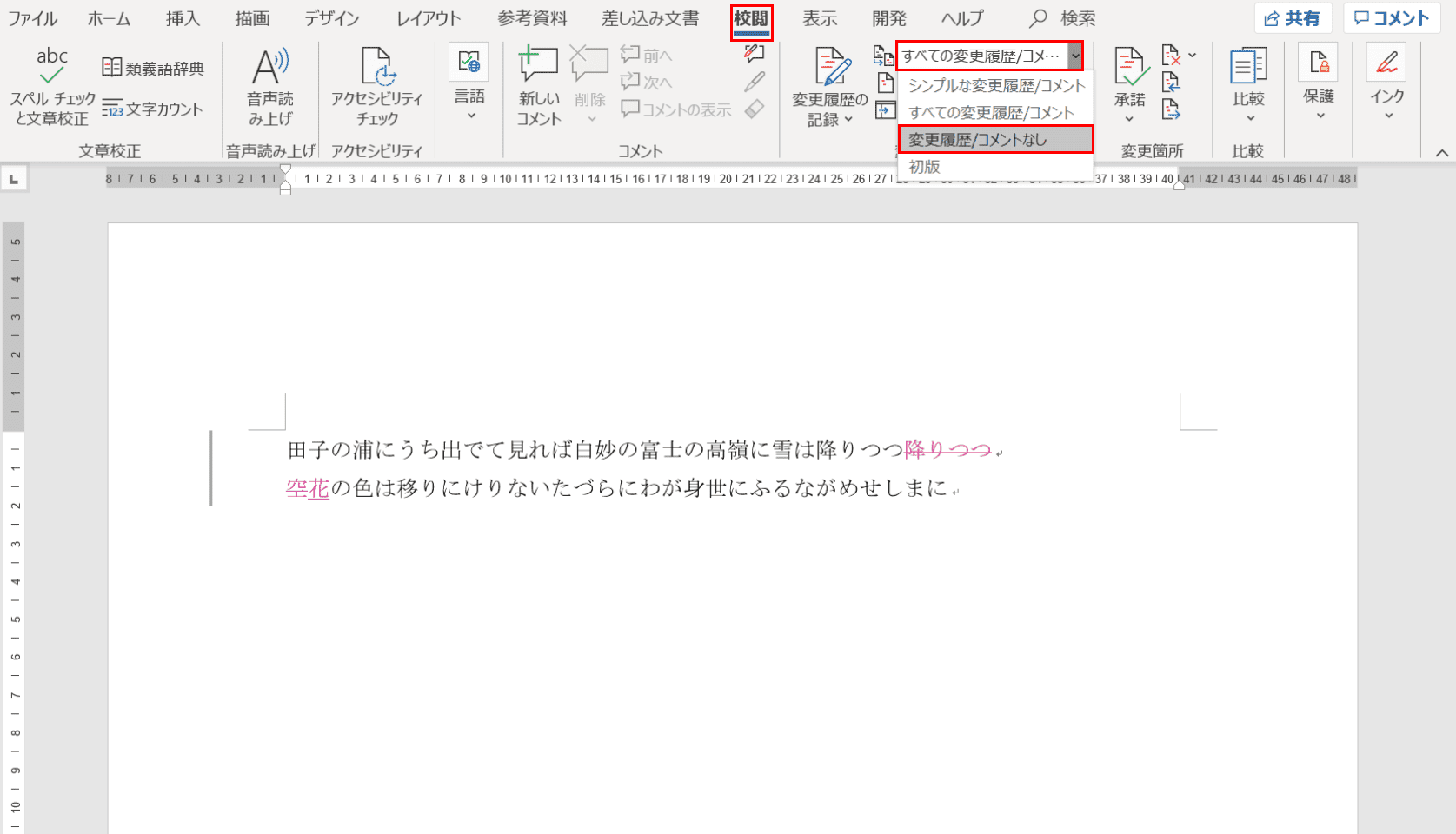Click the tab selector on ruler corner
Image resolution: width=1456 pixels, height=834 pixels.
pyautogui.click(x=13, y=179)
